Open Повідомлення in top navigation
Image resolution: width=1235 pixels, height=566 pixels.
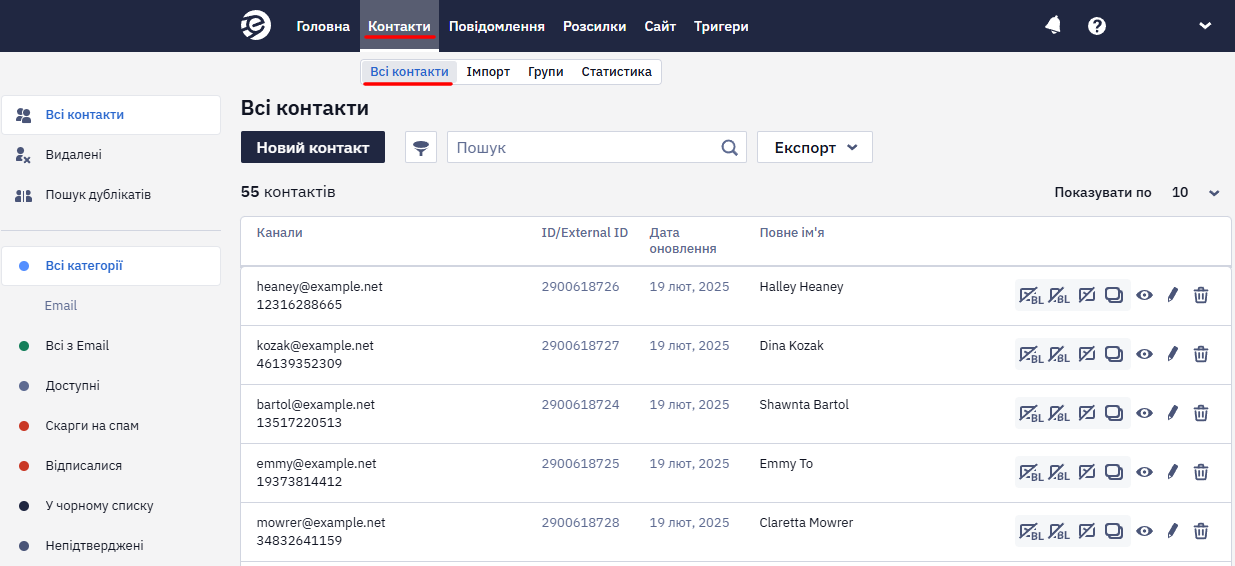point(497,26)
